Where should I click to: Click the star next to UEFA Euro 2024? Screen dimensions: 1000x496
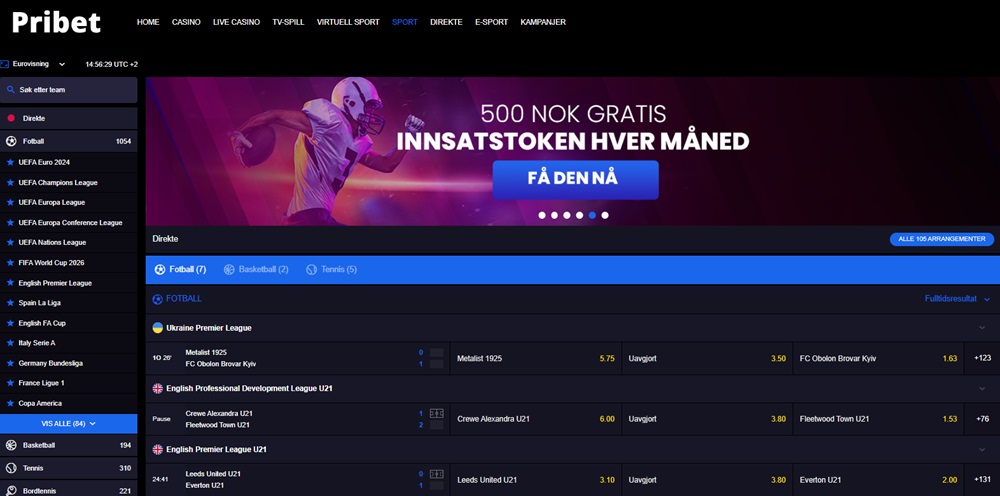tap(10, 162)
